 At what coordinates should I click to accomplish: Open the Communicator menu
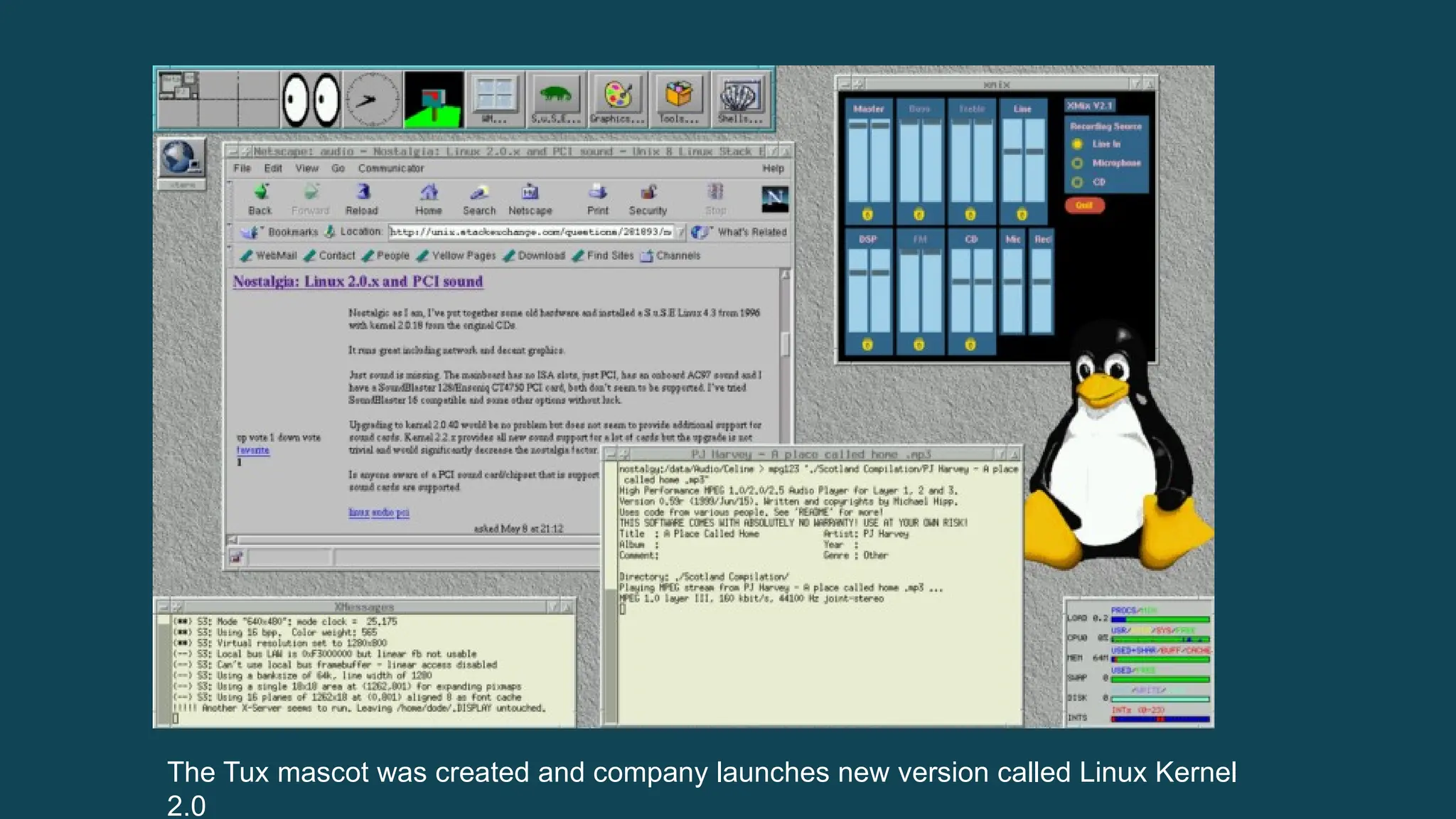coord(391,168)
